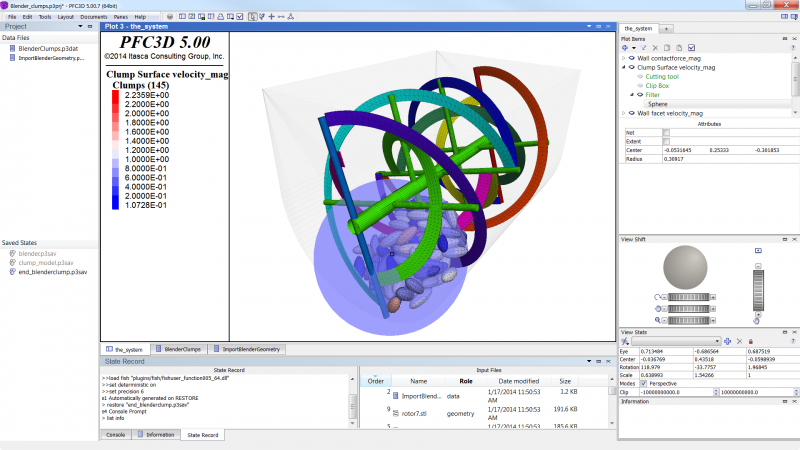Open the Layout menu
Image resolution: width=800 pixels, height=450 pixels.
(x=65, y=17)
